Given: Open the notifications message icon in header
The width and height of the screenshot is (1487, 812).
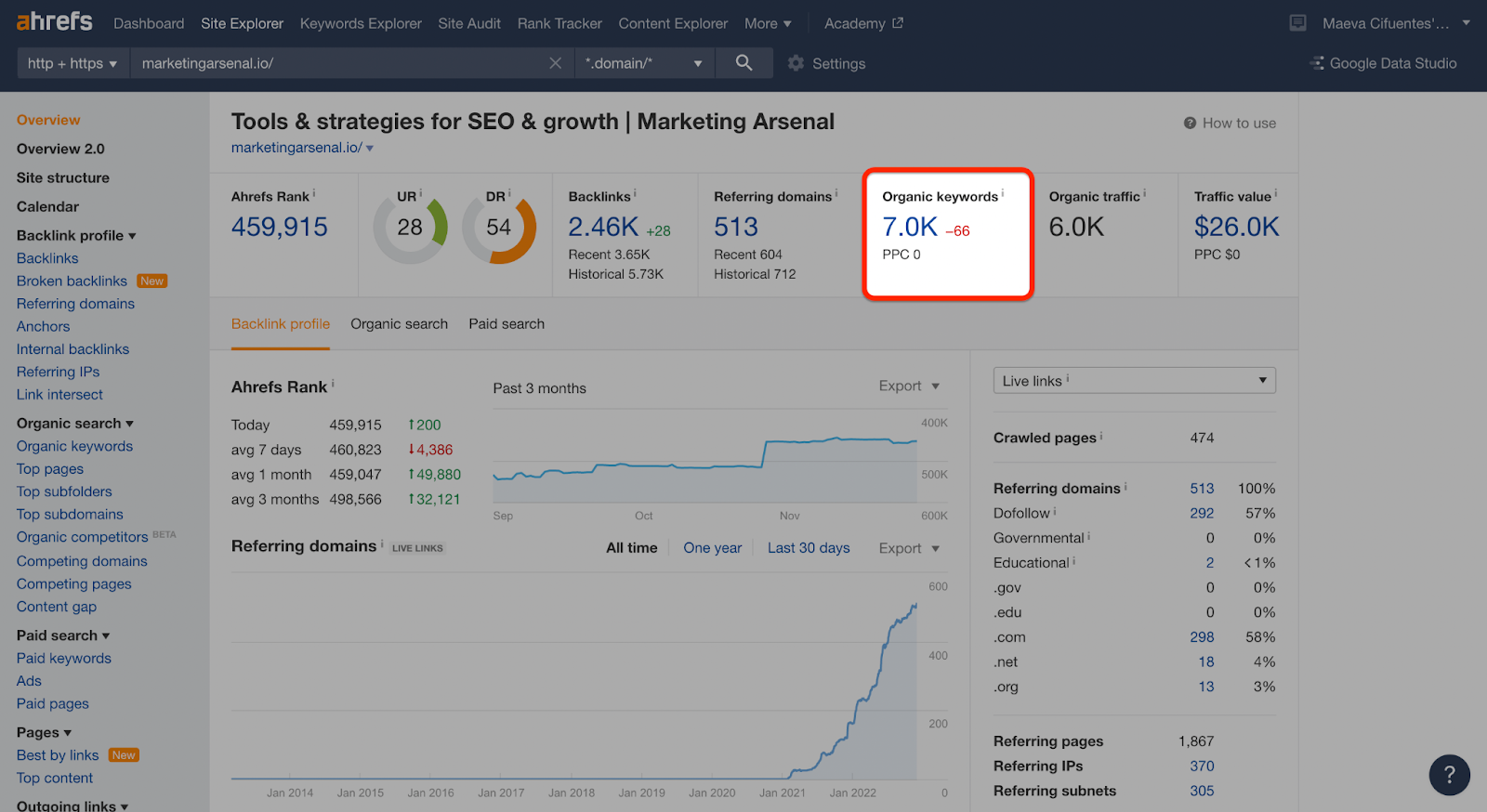Looking at the screenshot, I should click(x=1298, y=23).
